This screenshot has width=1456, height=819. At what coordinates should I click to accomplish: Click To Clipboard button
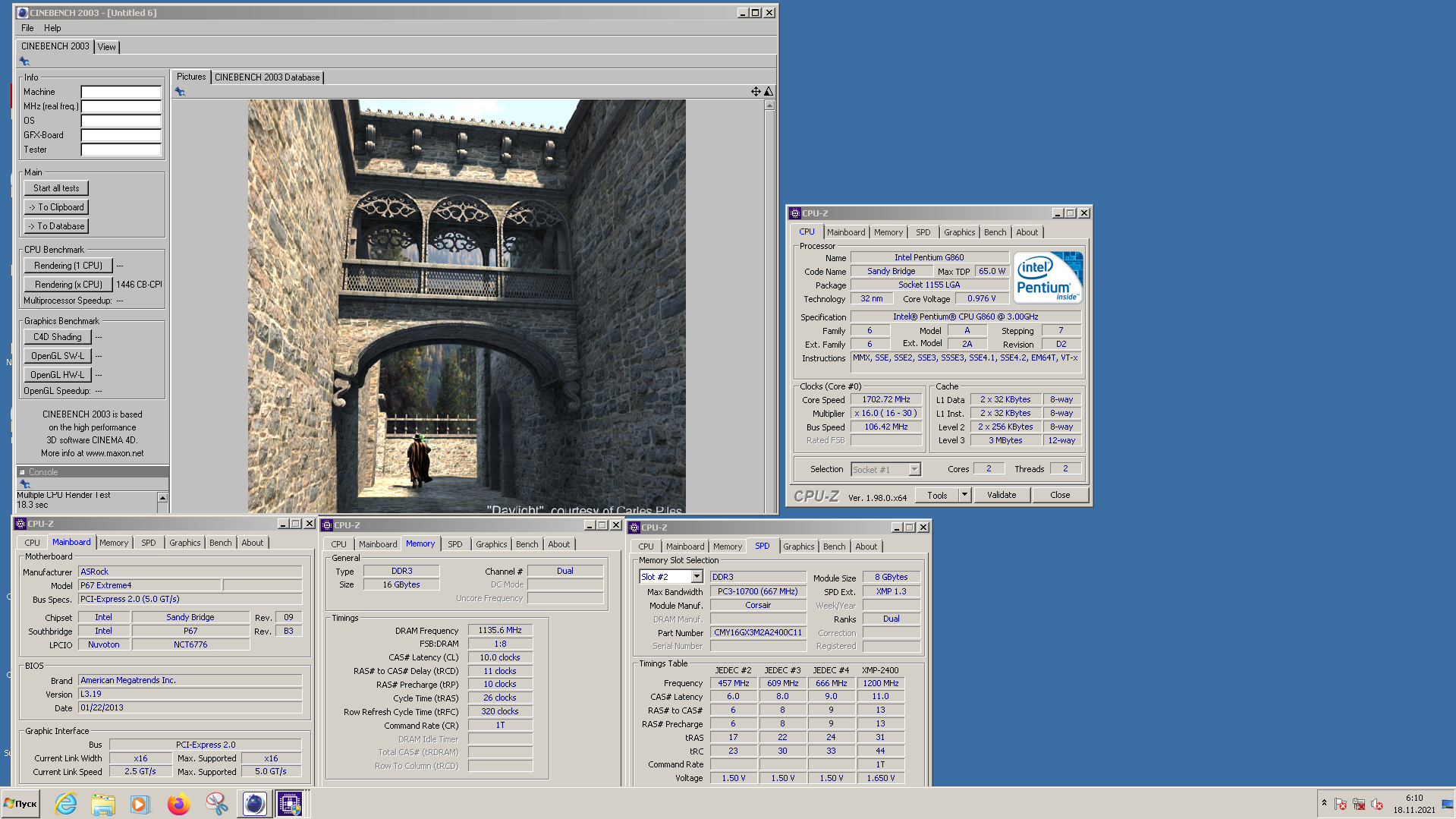tap(56, 207)
